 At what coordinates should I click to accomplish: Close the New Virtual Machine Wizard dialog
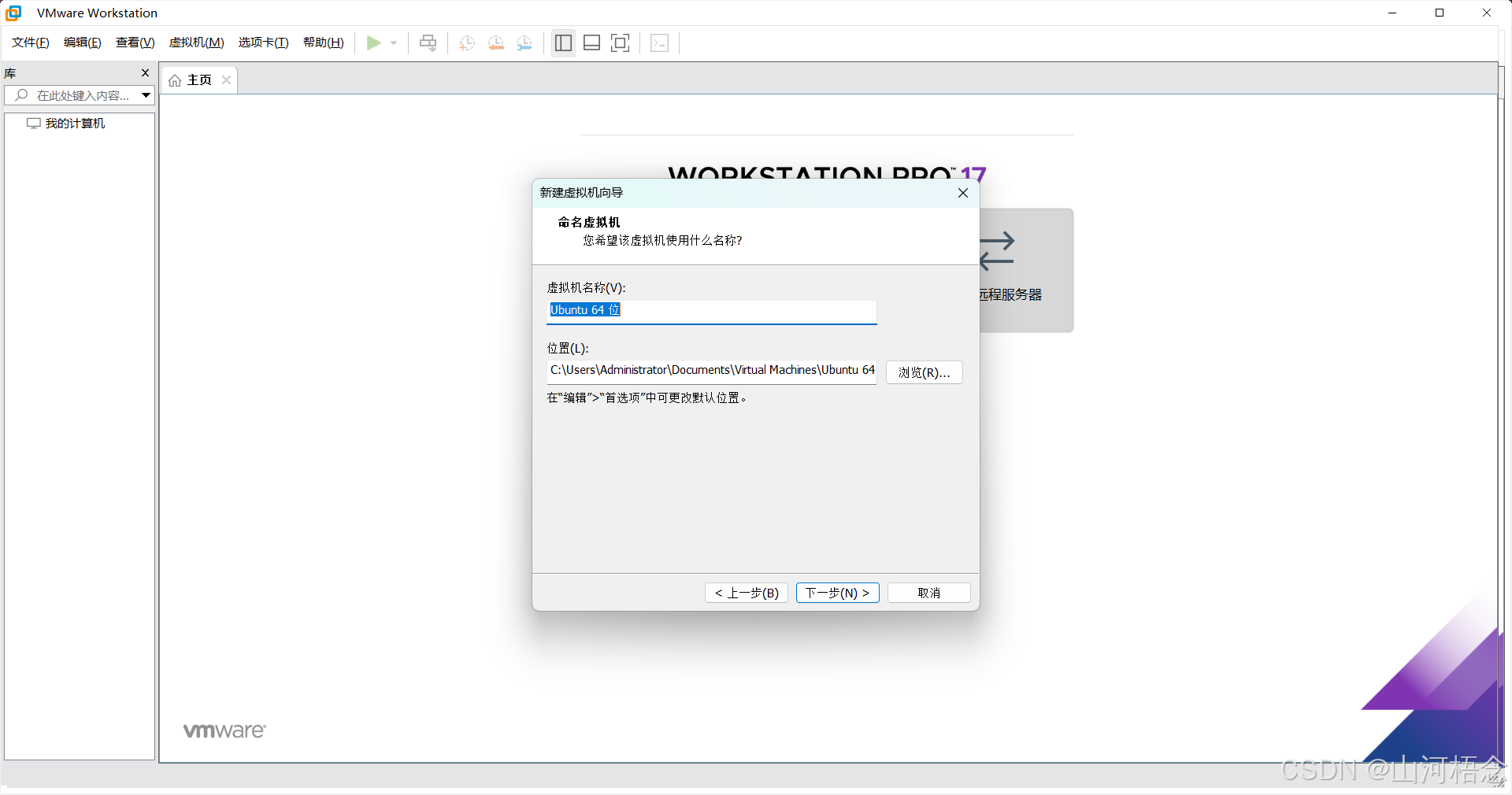click(x=963, y=193)
